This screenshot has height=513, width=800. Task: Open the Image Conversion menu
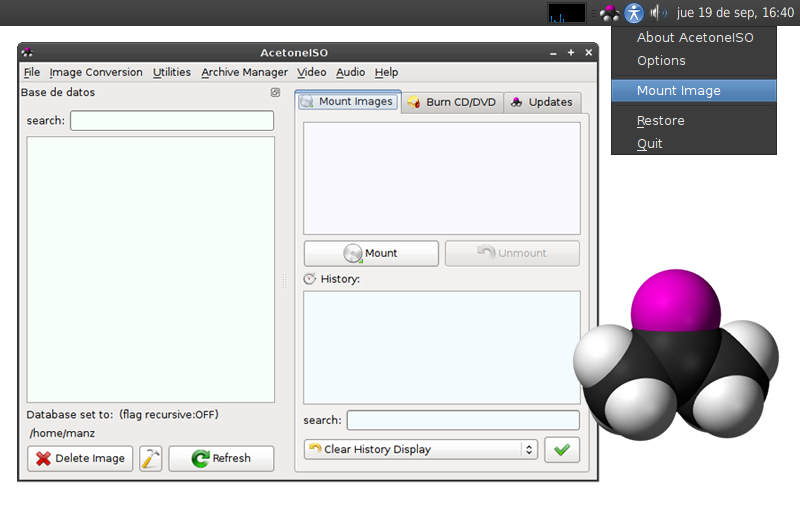(96, 72)
